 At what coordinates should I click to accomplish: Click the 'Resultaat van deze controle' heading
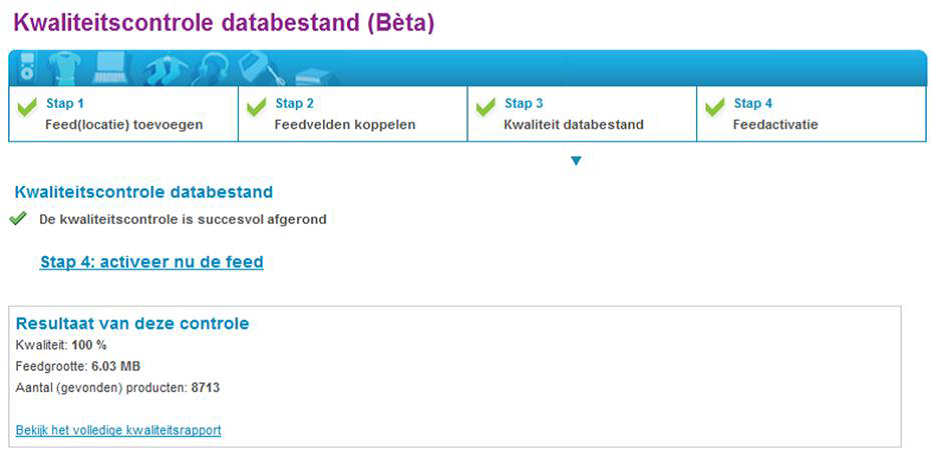coord(132,323)
